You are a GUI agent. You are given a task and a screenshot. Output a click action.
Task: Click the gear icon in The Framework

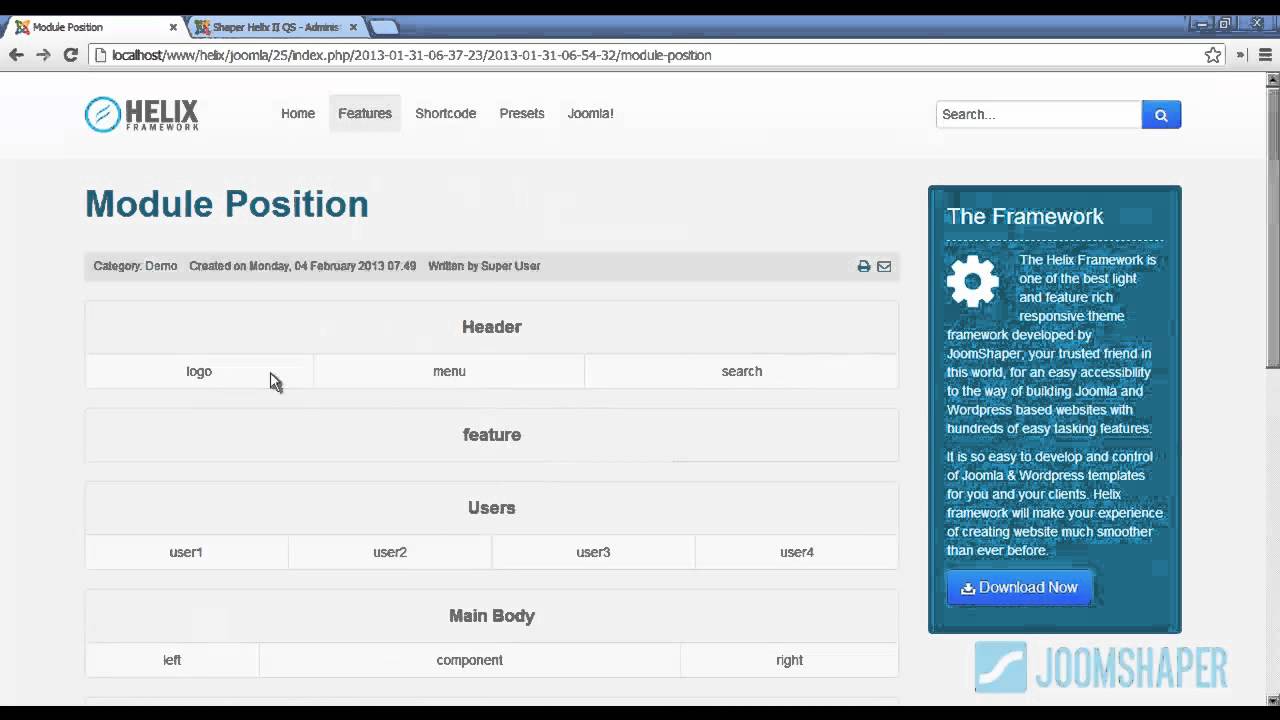coord(973,281)
